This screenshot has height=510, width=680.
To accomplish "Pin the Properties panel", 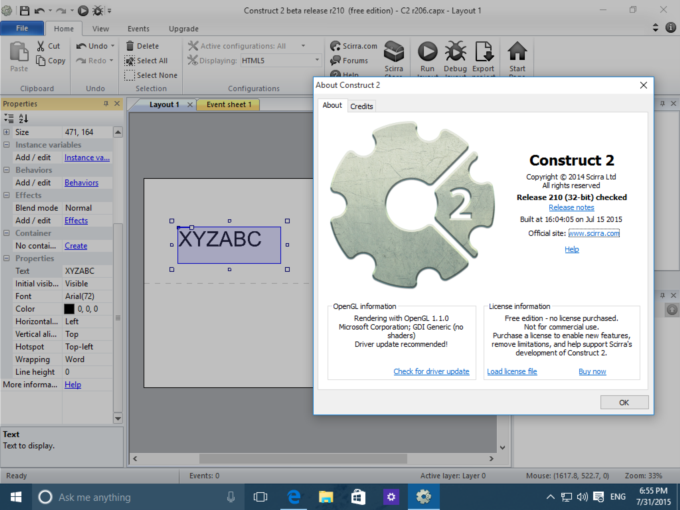I will [x=106, y=104].
